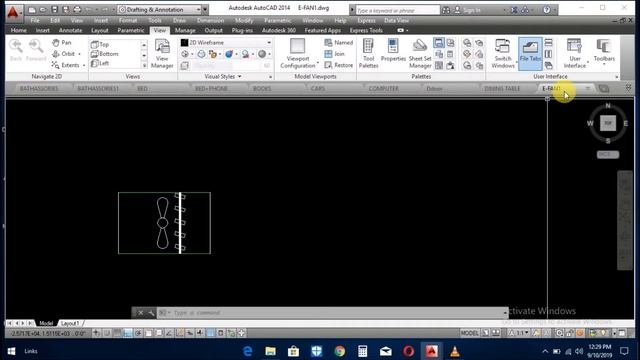The height and width of the screenshot is (360, 640).
Task: Click the New drawing icon in quick access toolbar
Action: (32, 9)
